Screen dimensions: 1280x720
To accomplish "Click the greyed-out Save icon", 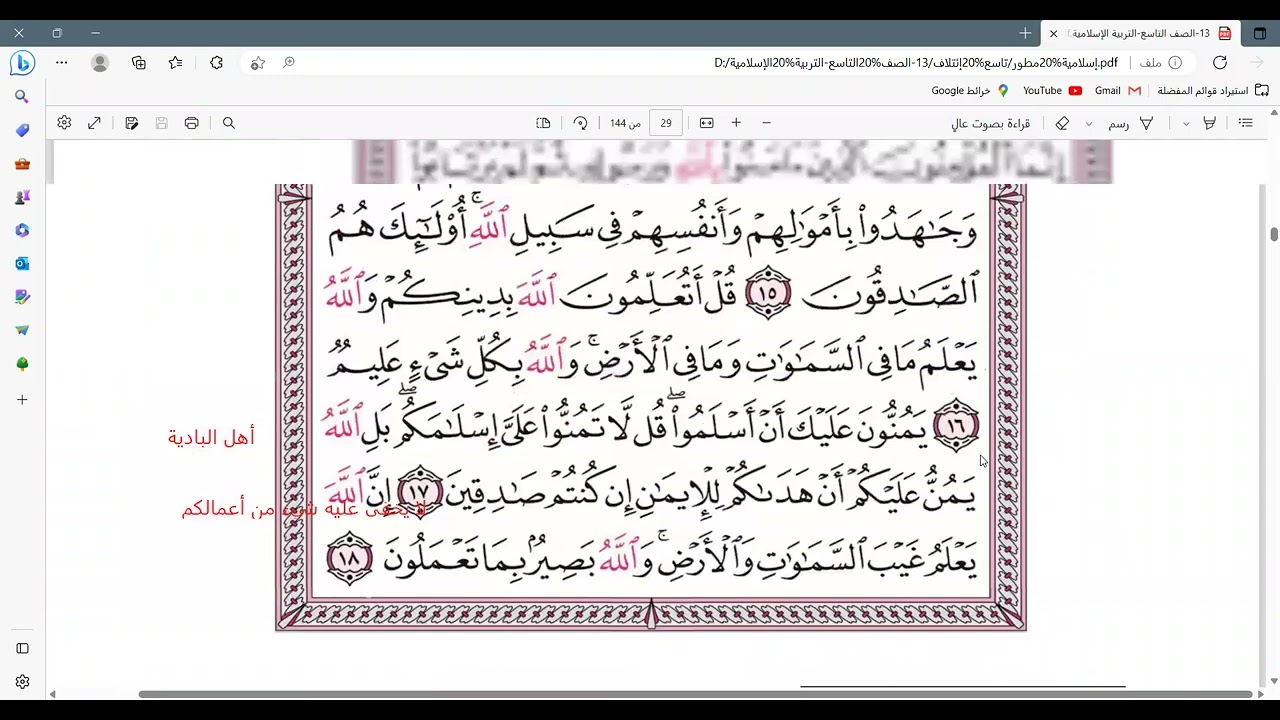I will 162,123.
